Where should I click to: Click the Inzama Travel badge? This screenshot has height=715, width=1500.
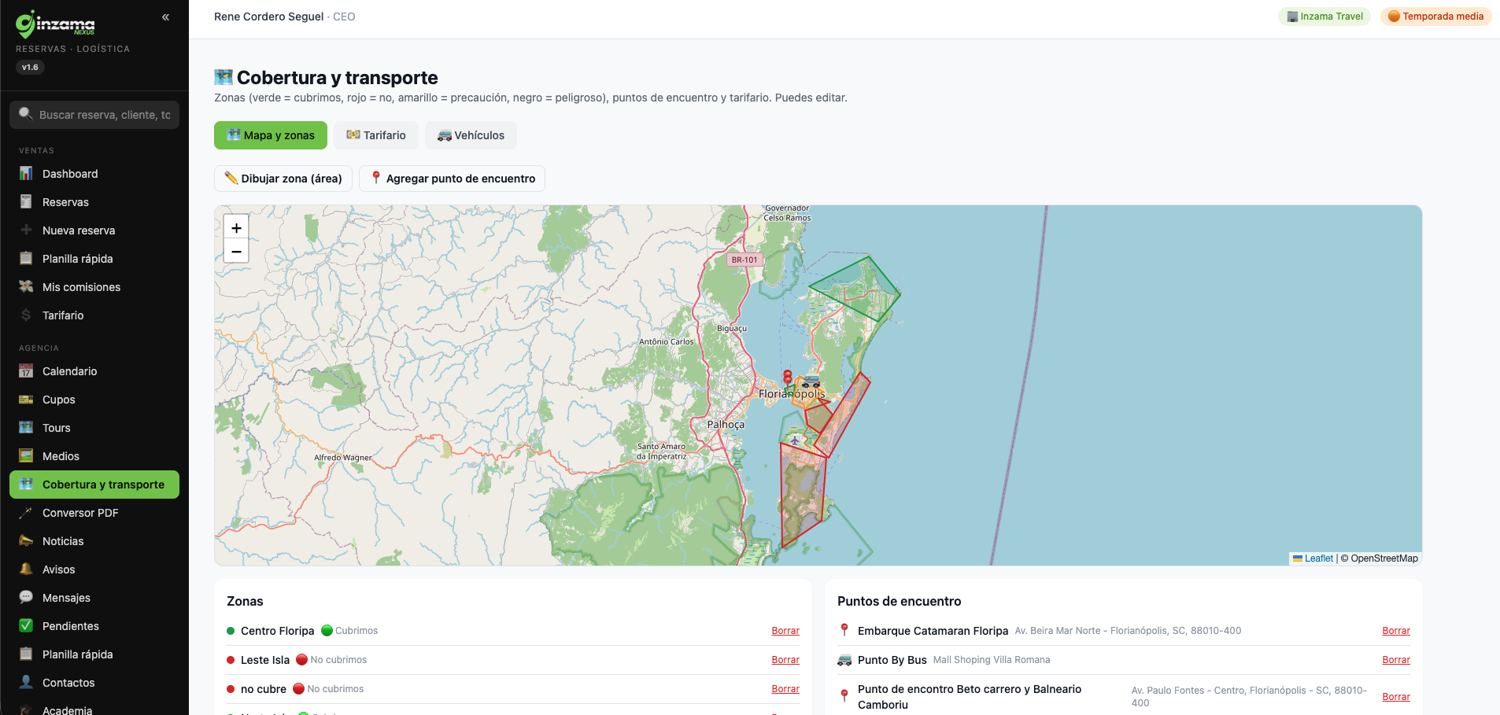click(x=1324, y=16)
